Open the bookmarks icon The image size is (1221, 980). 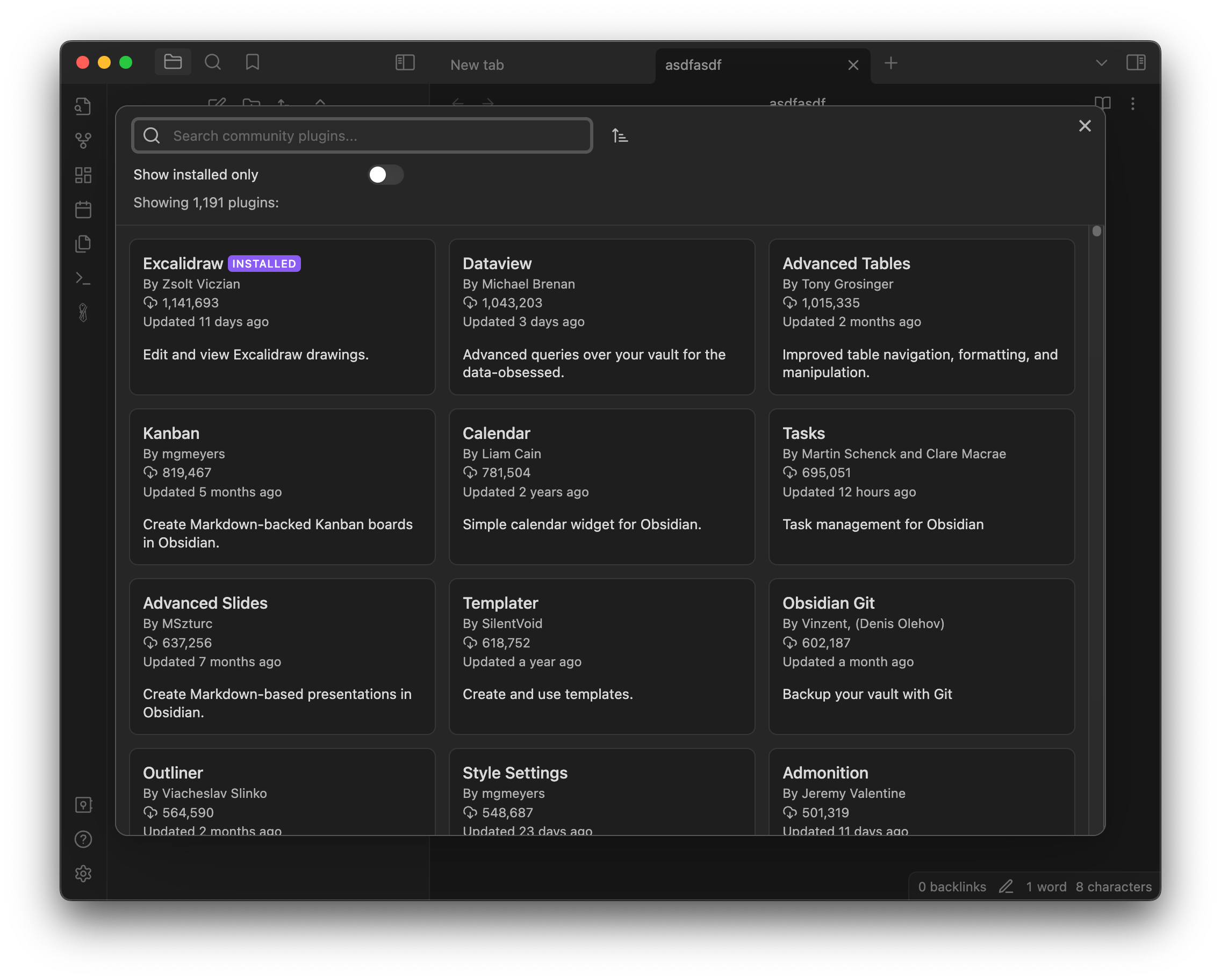[253, 62]
